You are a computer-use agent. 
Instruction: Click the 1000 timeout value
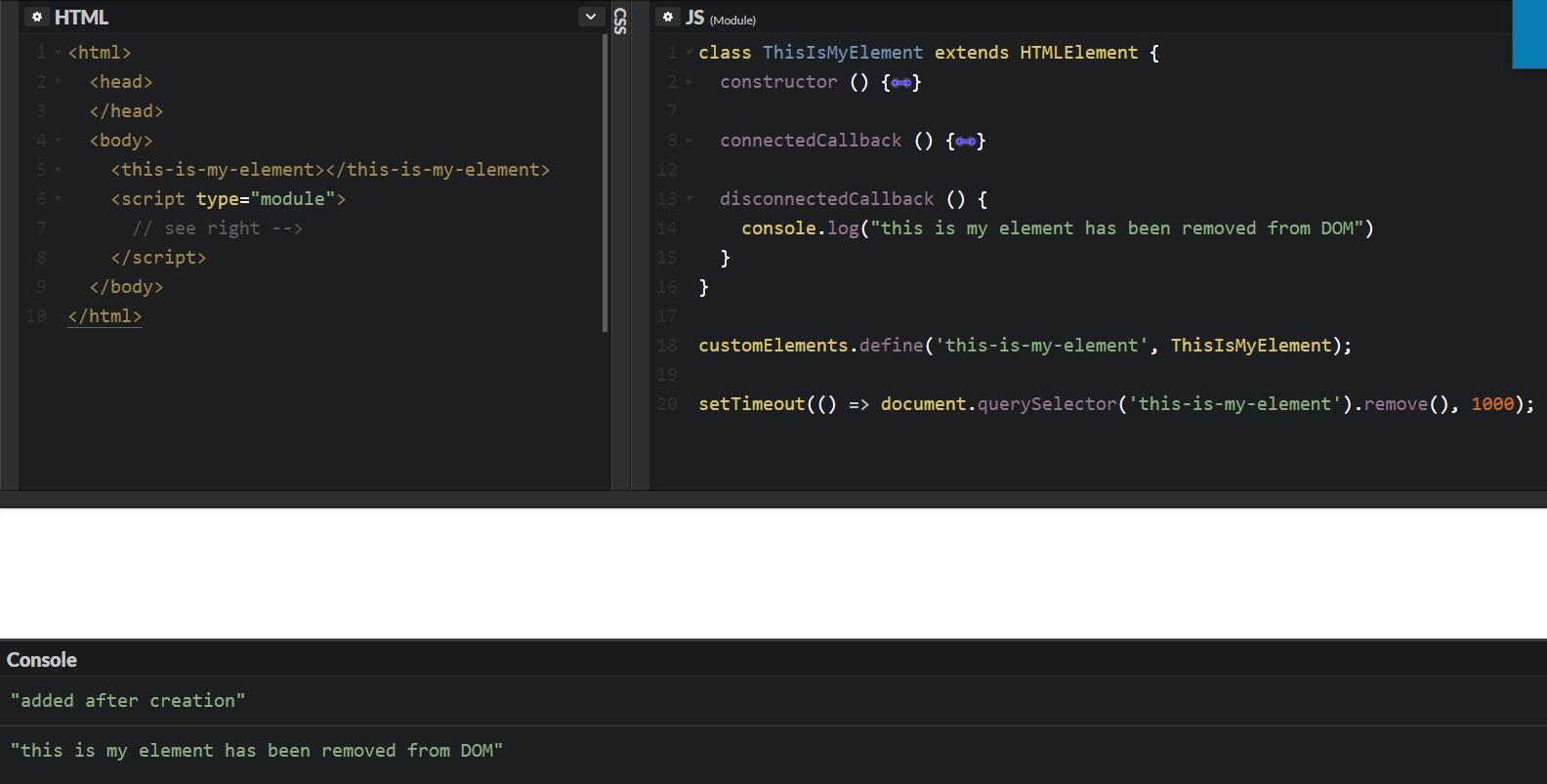[x=1492, y=404]
